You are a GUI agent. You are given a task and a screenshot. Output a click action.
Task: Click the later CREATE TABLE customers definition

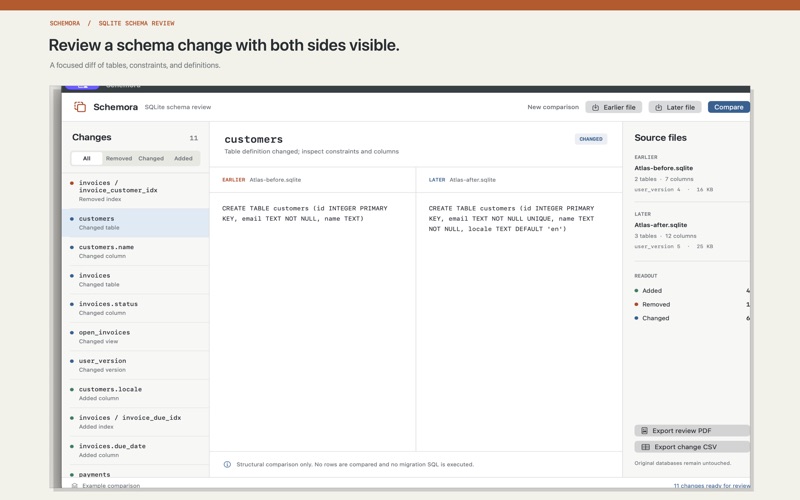511,218
